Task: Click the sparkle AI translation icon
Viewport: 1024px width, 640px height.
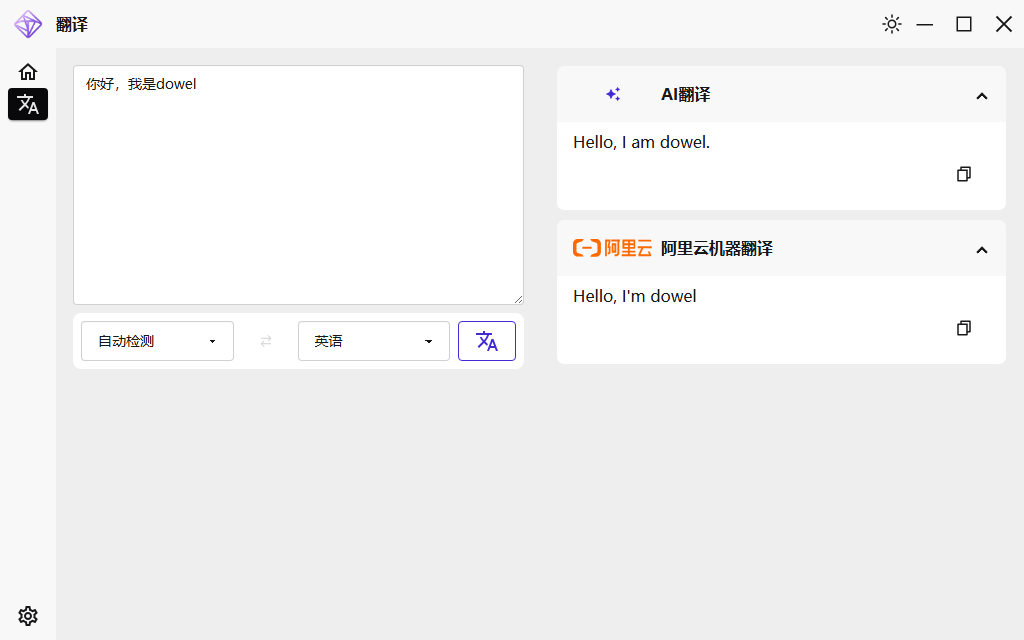Action: pos(613,94)
